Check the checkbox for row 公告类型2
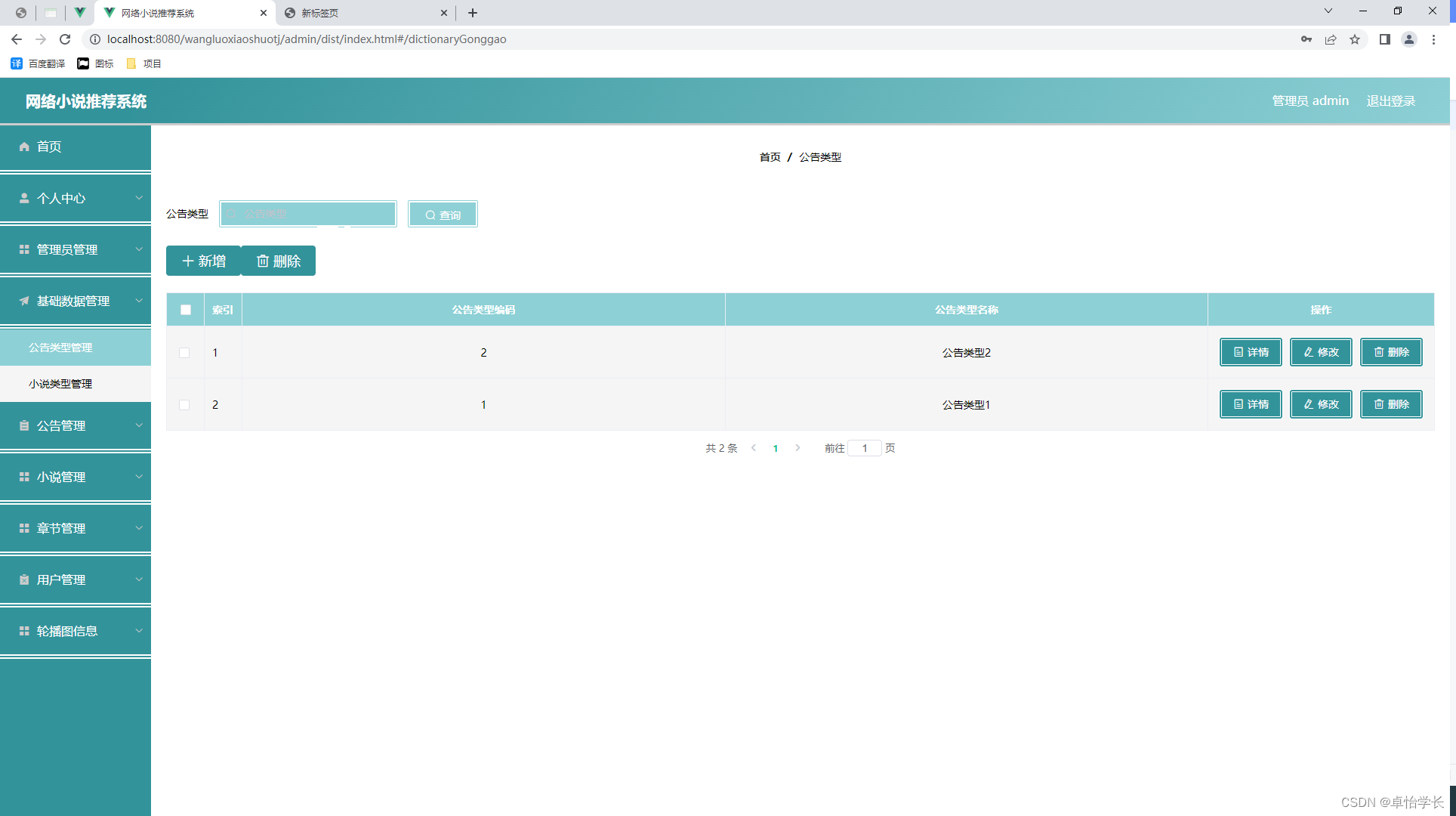The height and width of the screenshot is (816, 1456). [184, 353]
